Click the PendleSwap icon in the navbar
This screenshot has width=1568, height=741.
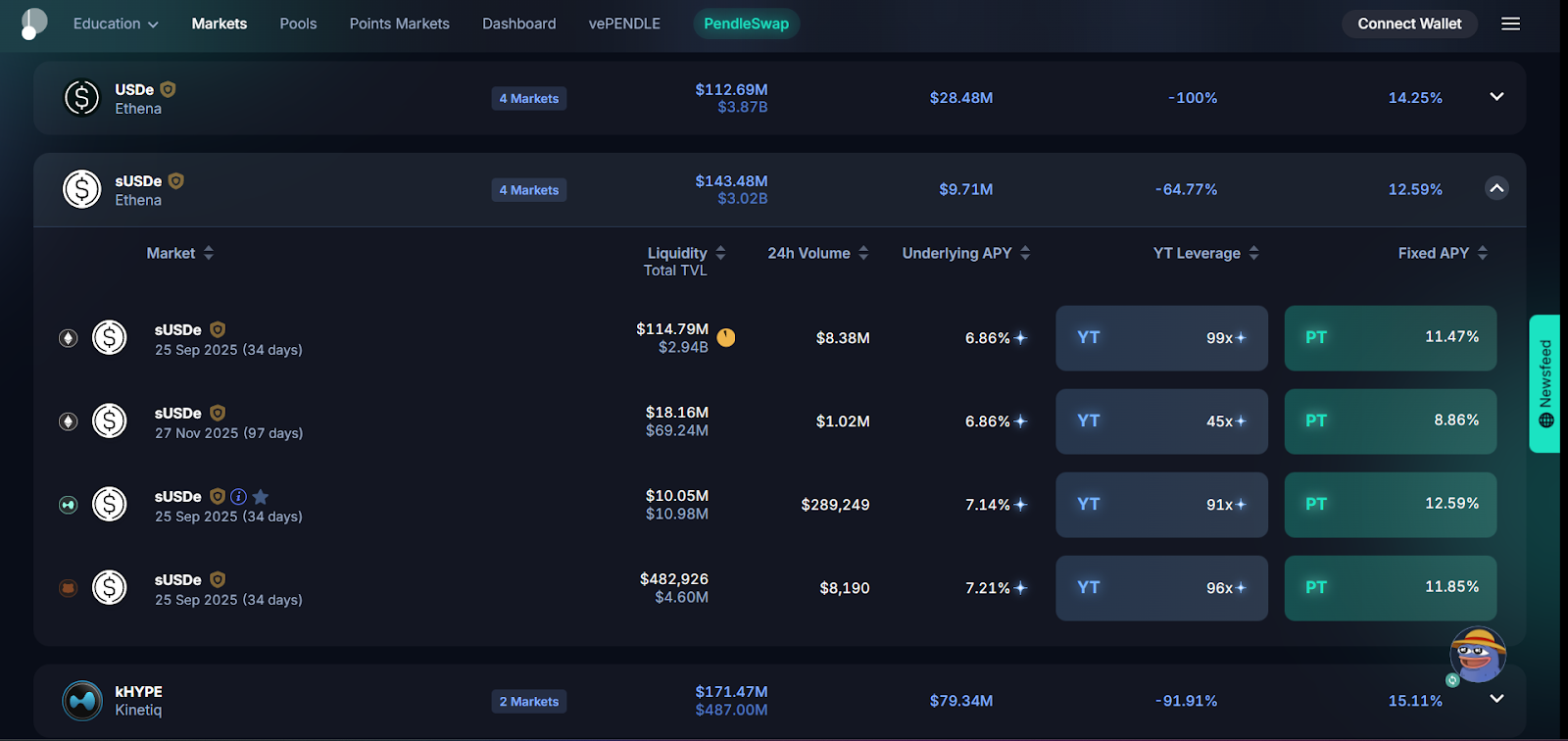pos(747,24)
